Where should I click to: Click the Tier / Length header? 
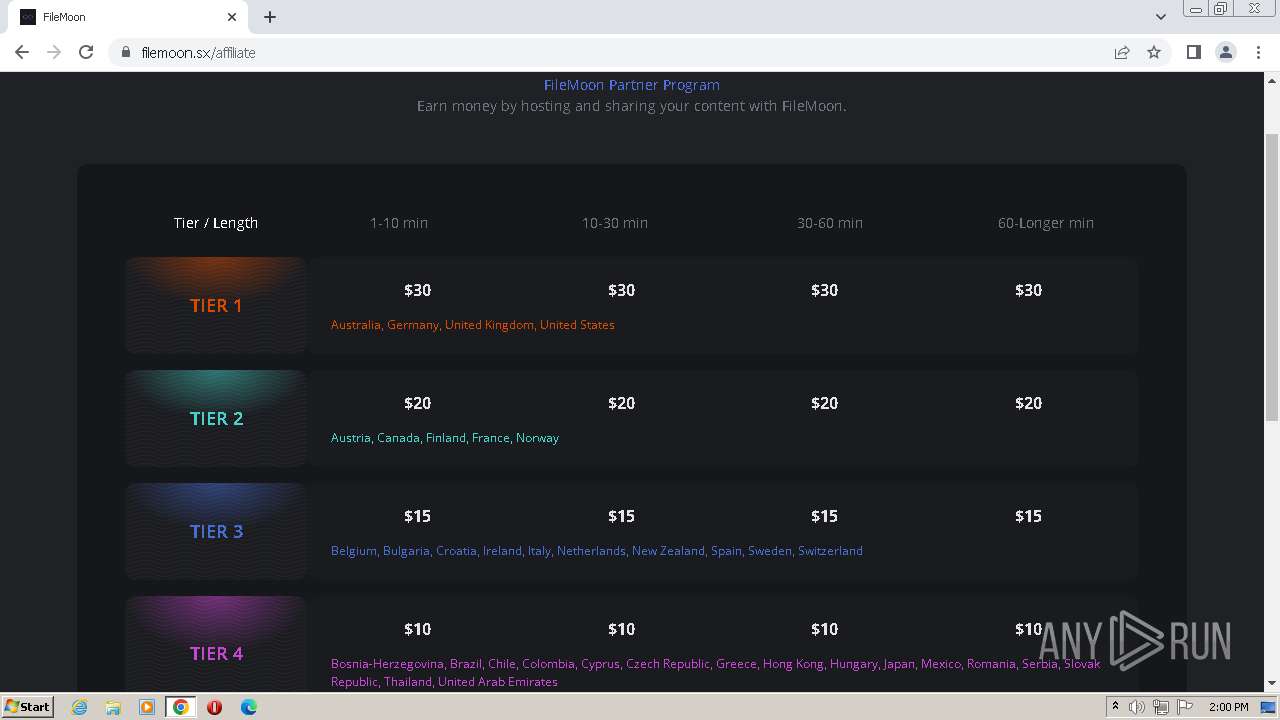pyautogui.click(x=216, y=223)
